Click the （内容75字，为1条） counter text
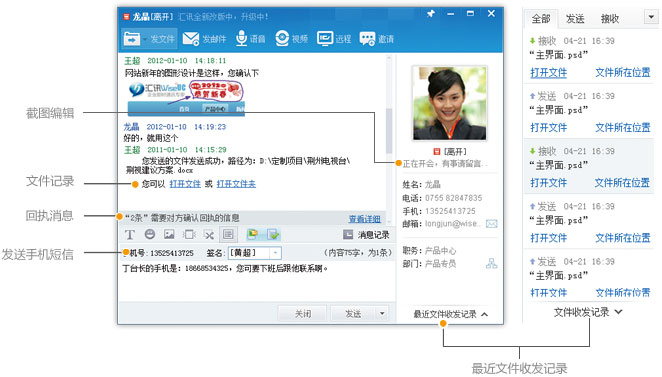 358,252
